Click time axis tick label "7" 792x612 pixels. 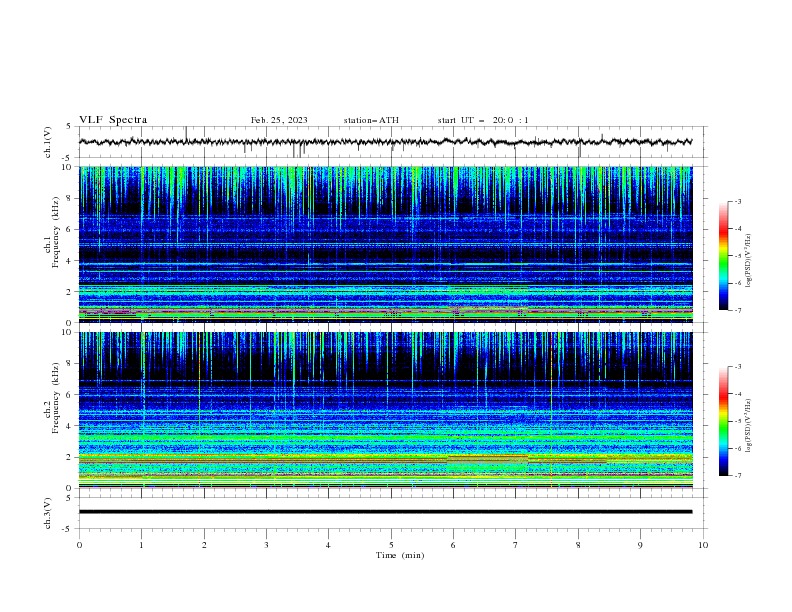coord(516,545)
